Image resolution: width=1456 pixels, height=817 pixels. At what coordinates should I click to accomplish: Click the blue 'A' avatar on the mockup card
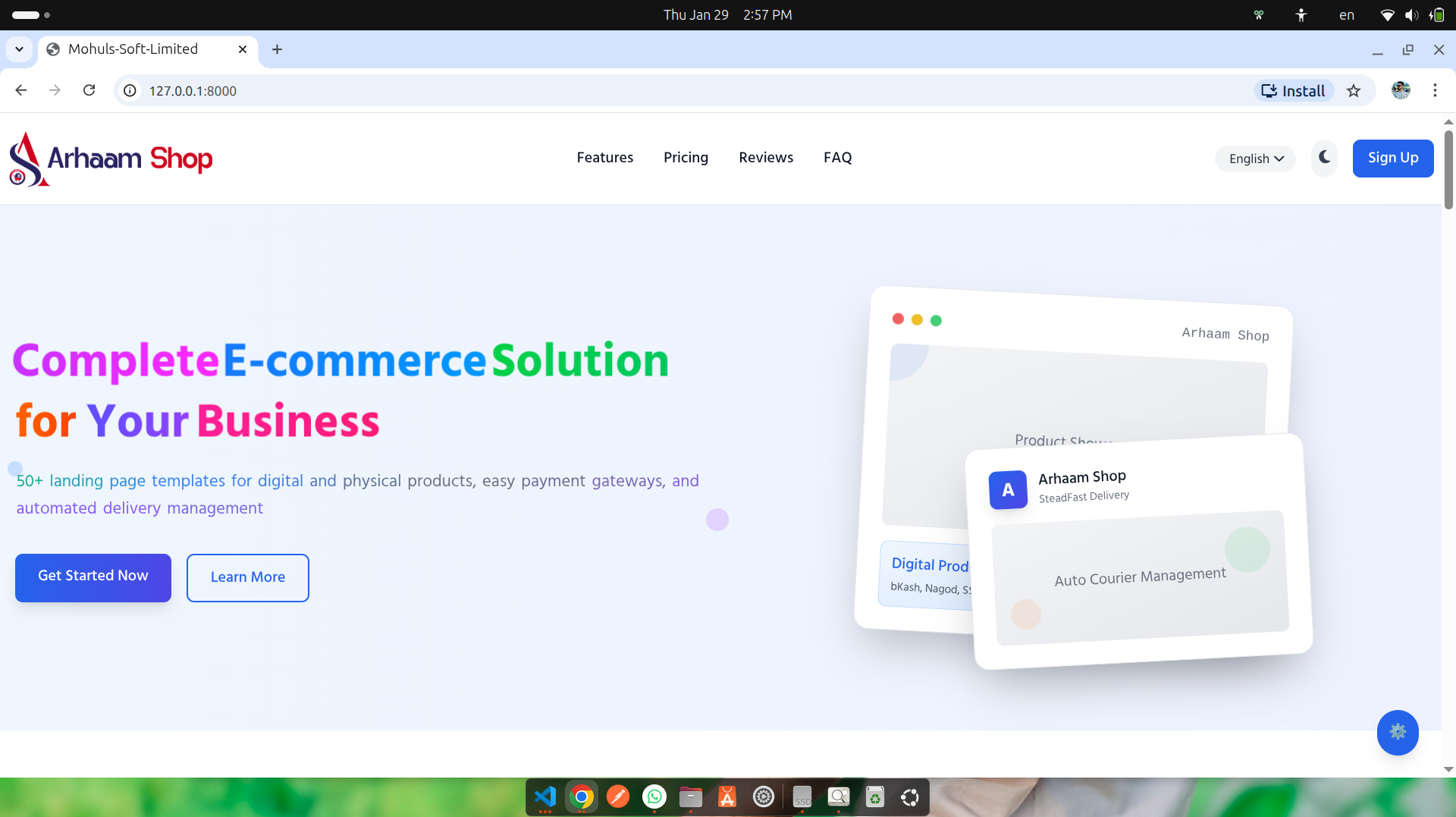pyautogui.click(x=1008, y=490)
